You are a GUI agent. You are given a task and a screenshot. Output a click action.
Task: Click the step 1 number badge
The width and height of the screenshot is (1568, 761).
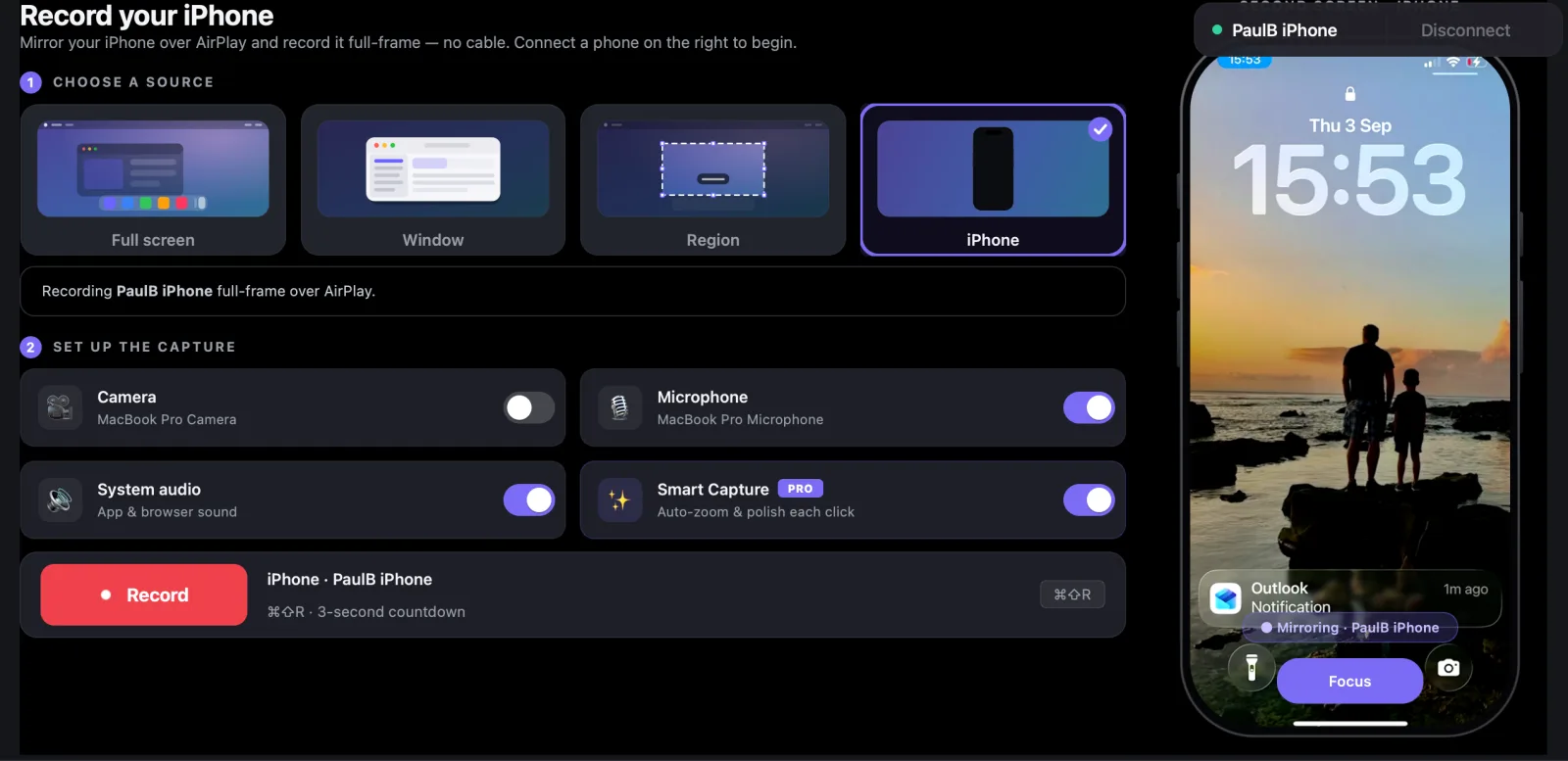coord(30,82)
